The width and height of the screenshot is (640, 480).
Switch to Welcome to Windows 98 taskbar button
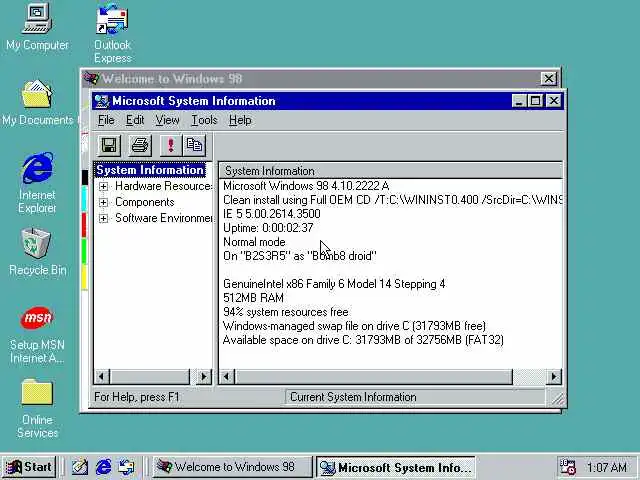pos(232,467)
